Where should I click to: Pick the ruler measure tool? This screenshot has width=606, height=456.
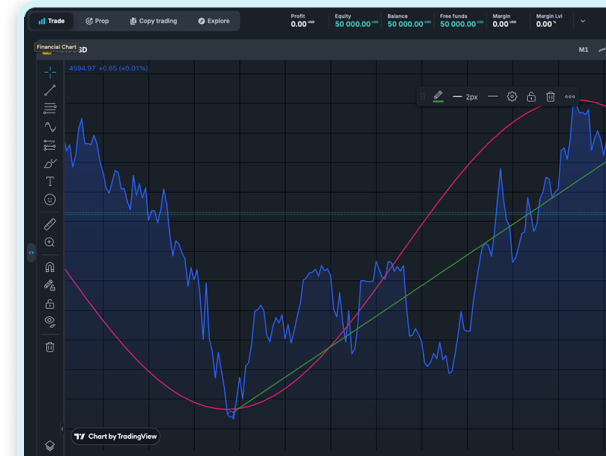[50, 224]
